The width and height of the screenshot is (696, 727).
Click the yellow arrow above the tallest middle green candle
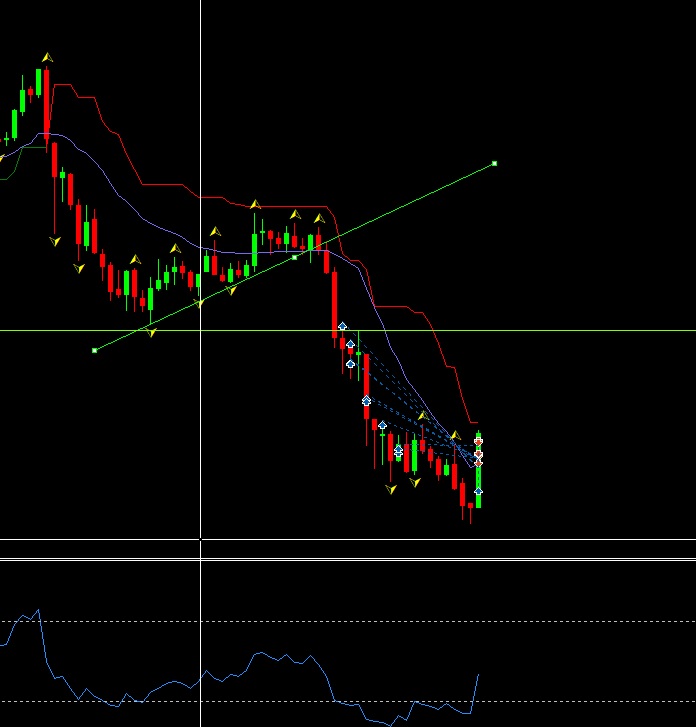point(255,204)
